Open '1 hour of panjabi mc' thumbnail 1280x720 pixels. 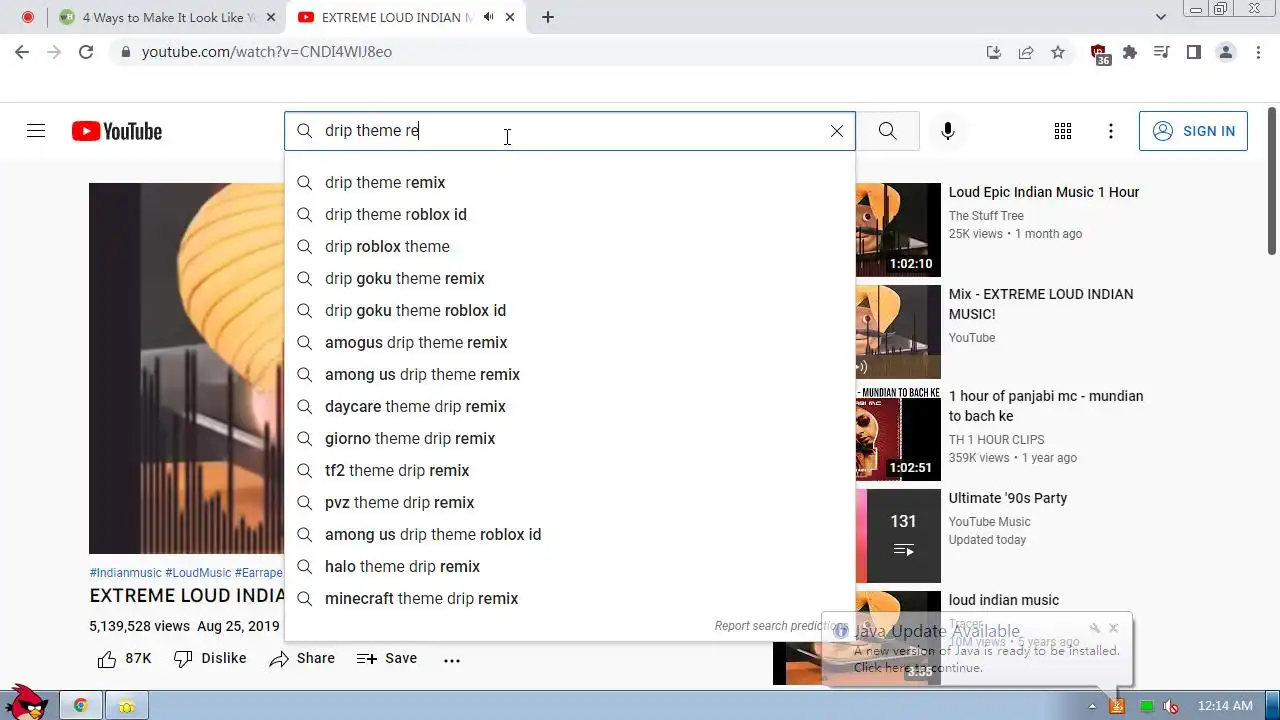tap(898, 434)
